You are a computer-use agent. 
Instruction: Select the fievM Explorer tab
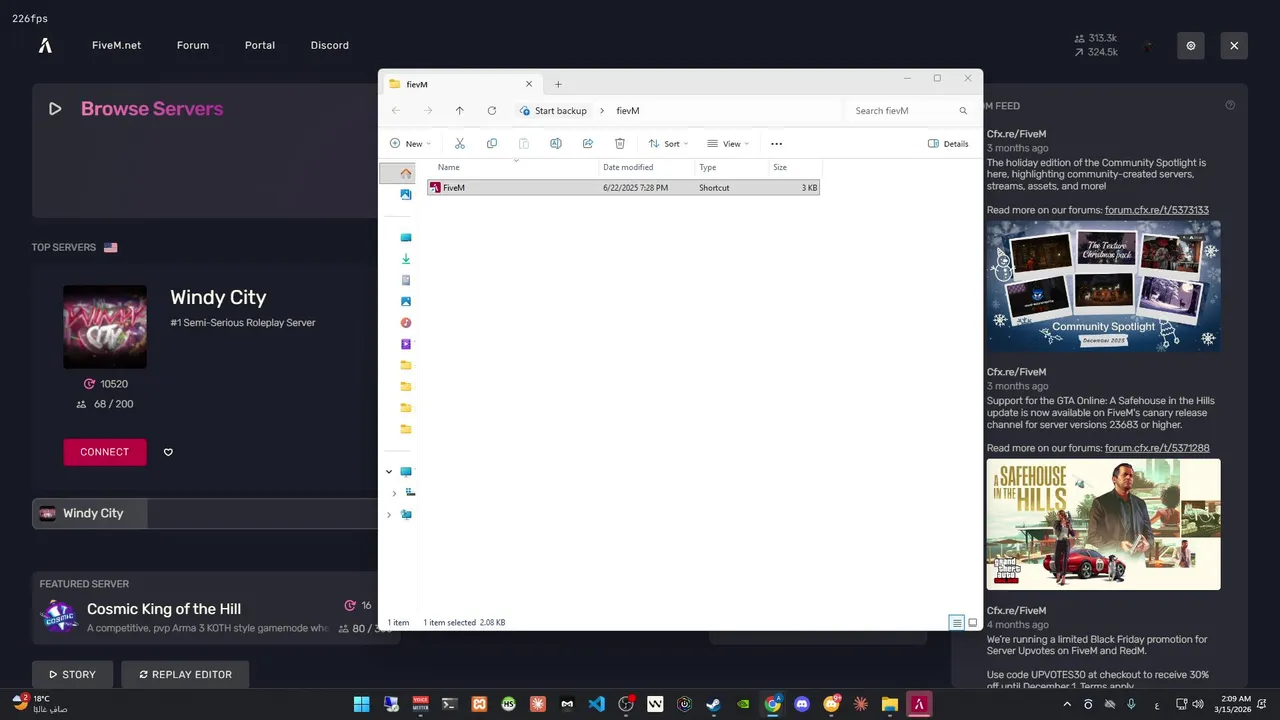460,84
